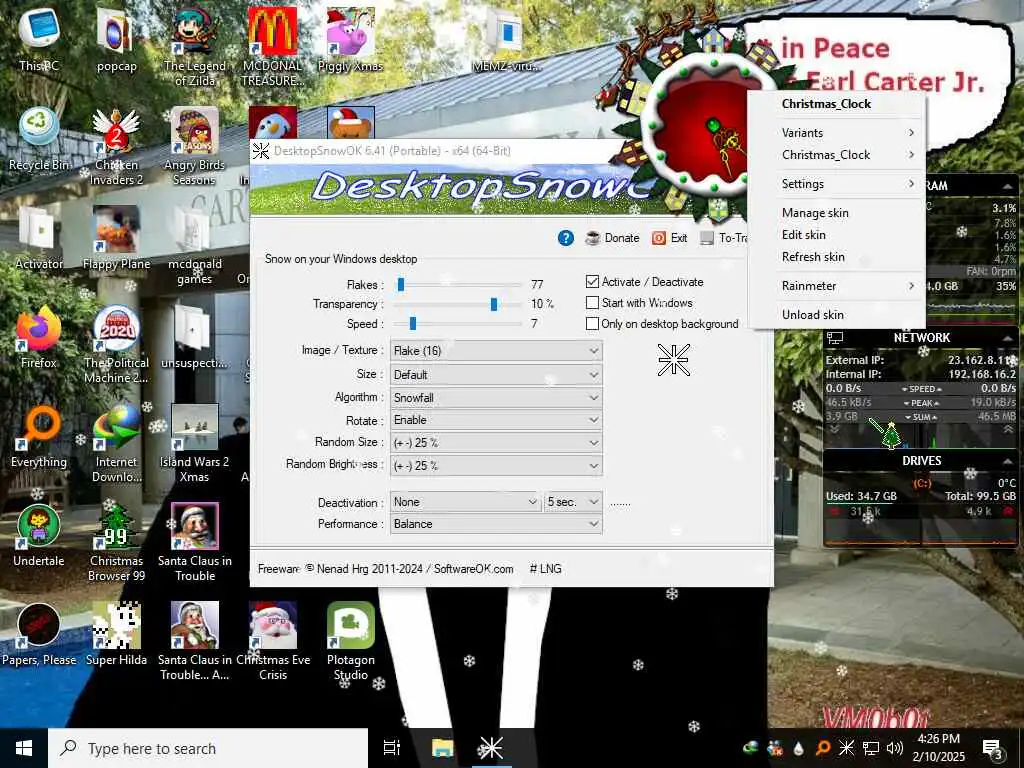Screen dimensions: 1024x768
Task: Open the notification center icon
Action: point(993,748)
